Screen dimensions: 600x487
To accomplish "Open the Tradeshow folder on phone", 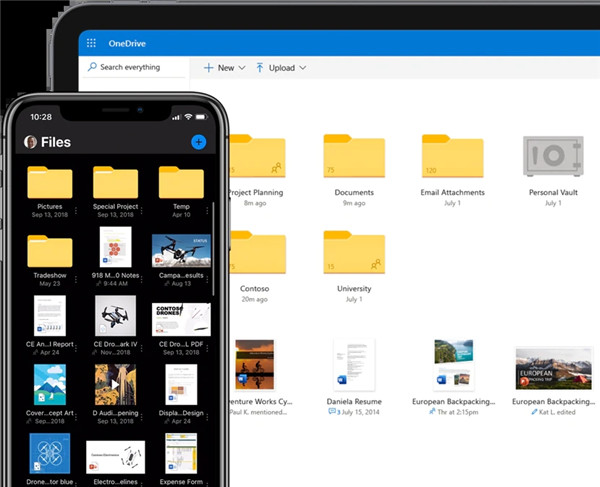I will click(x=49, y=252).
